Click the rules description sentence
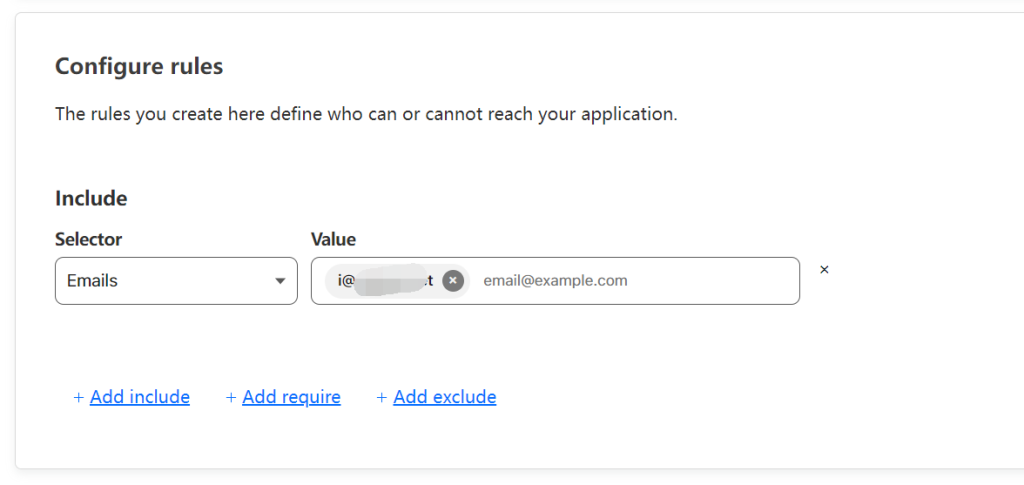1024x485 pixels. [x=366, y=114]
